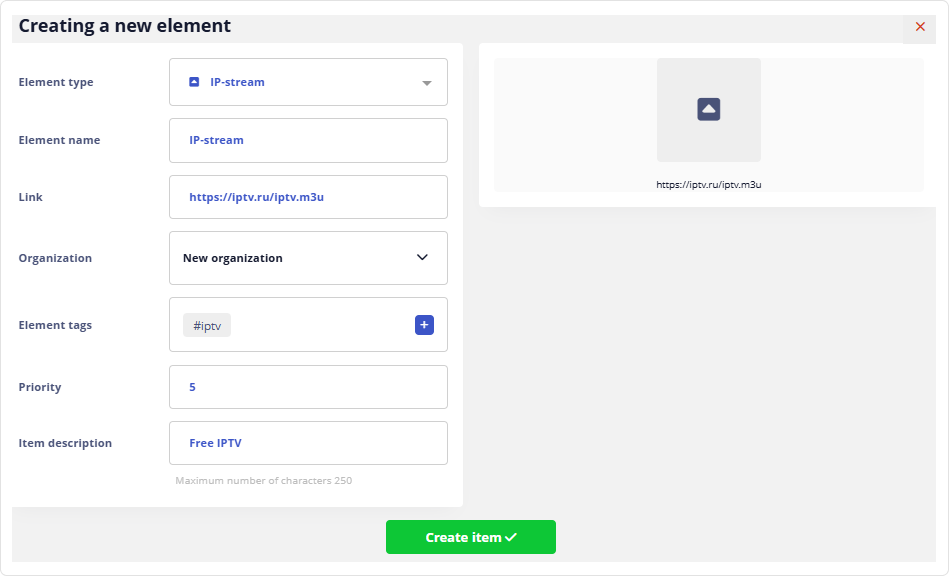Click the checkmark icon on Create item

511,537
